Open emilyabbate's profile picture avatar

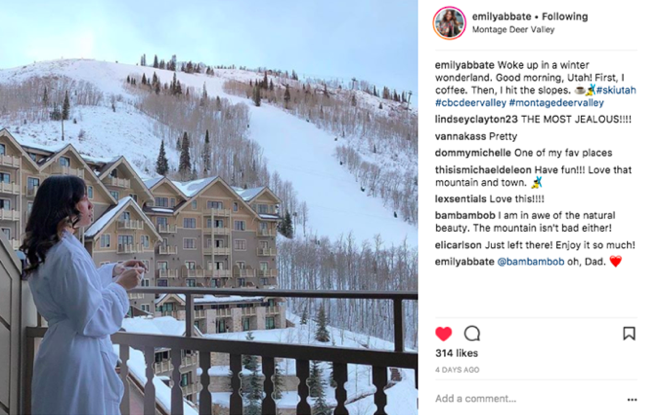tap(449, 23)
